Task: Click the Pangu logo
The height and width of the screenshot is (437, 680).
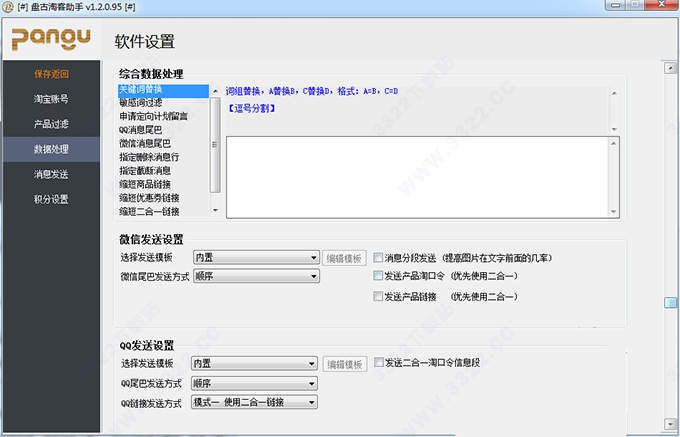Action: click(51, 39)
